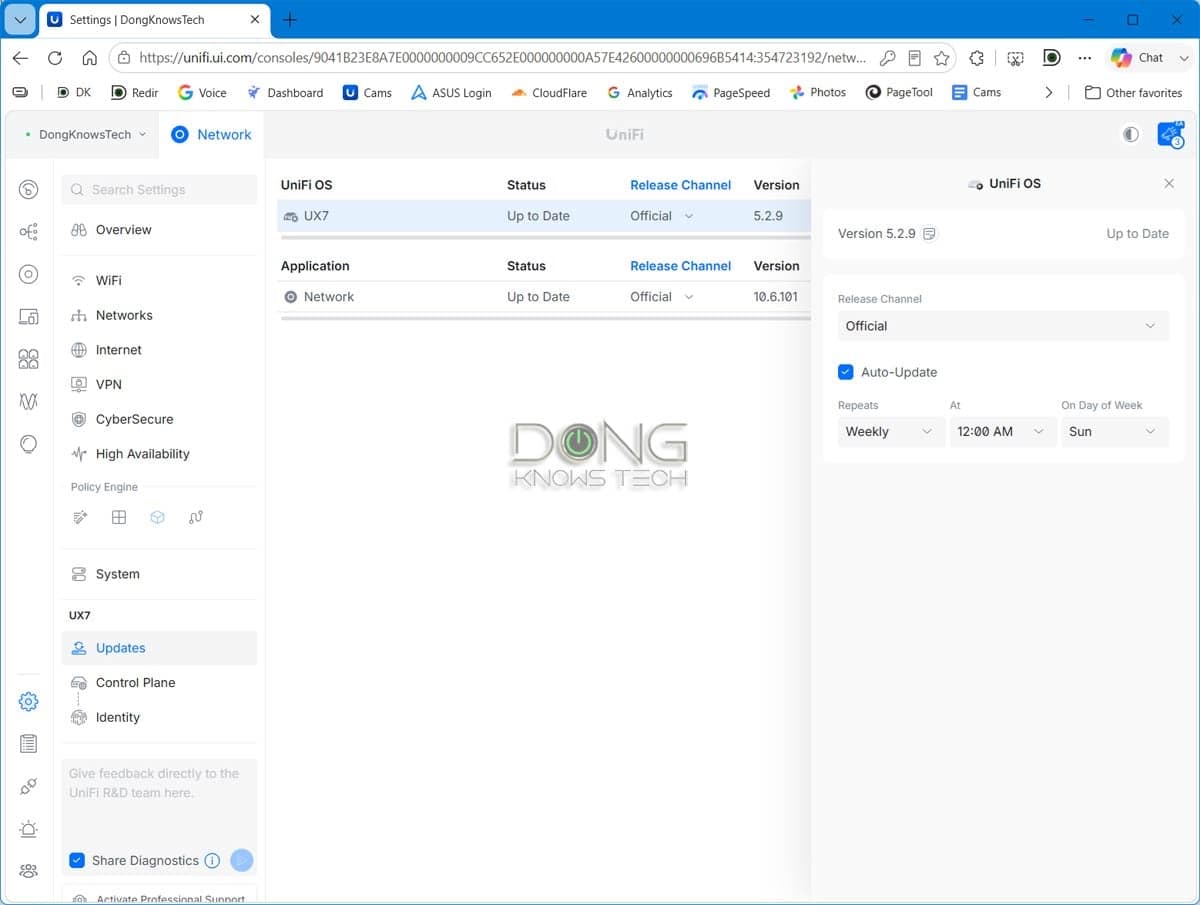Open the first Policy Engine icon
Screen dimensions: 1200x905
[x=80, y=517]
